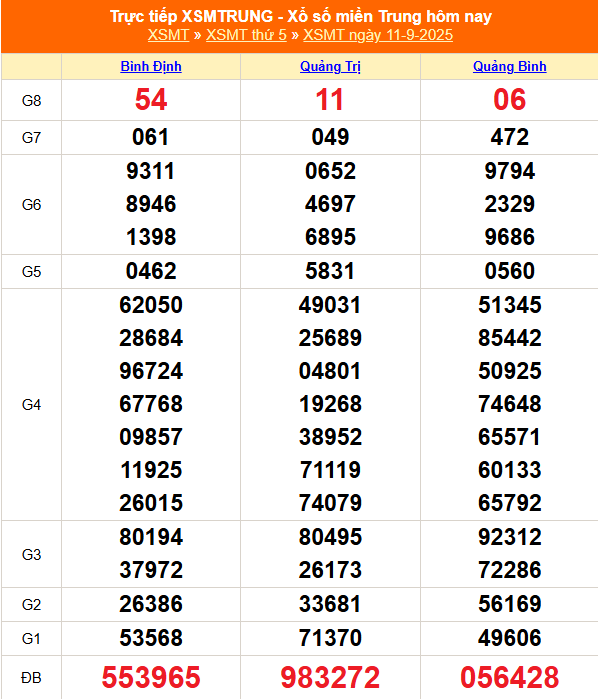Screen dimensions: 598x699
Task: Select Quảng Trị special prize 983272
Action: 330,677
